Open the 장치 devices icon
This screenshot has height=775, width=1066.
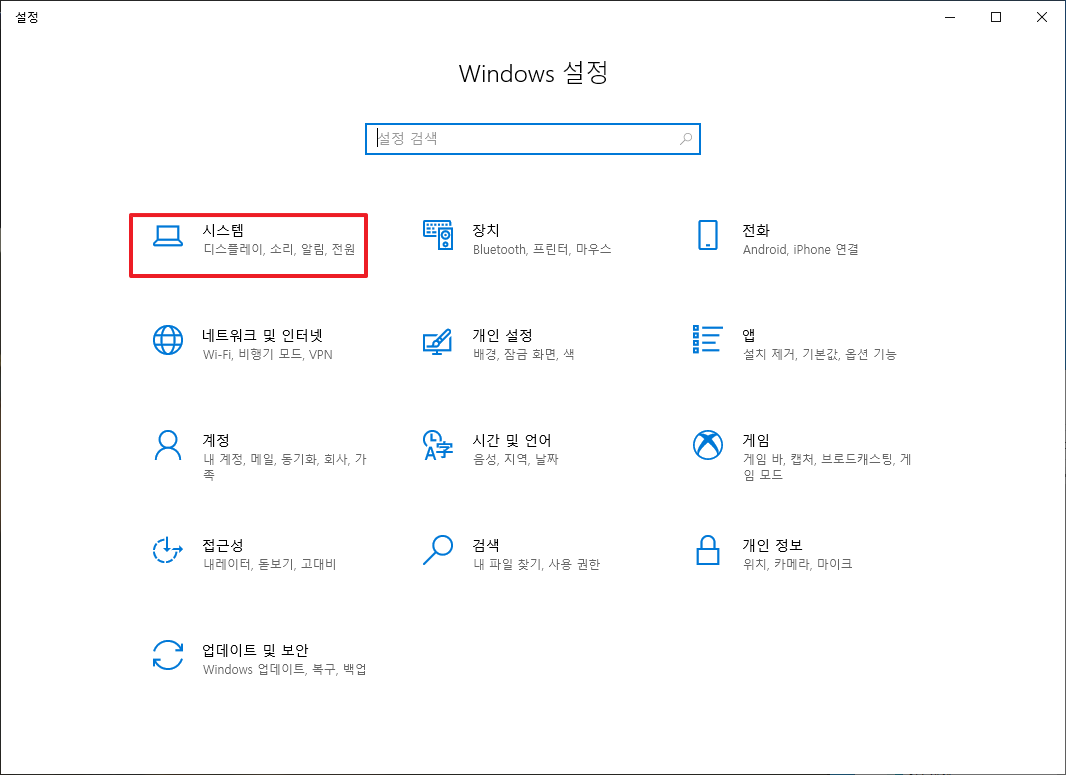click(x=438, y=235)
